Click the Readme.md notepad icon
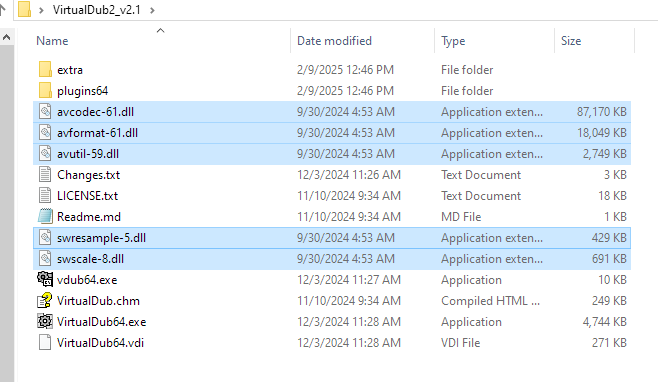This screenshot has width=658, height=382. 45,217
